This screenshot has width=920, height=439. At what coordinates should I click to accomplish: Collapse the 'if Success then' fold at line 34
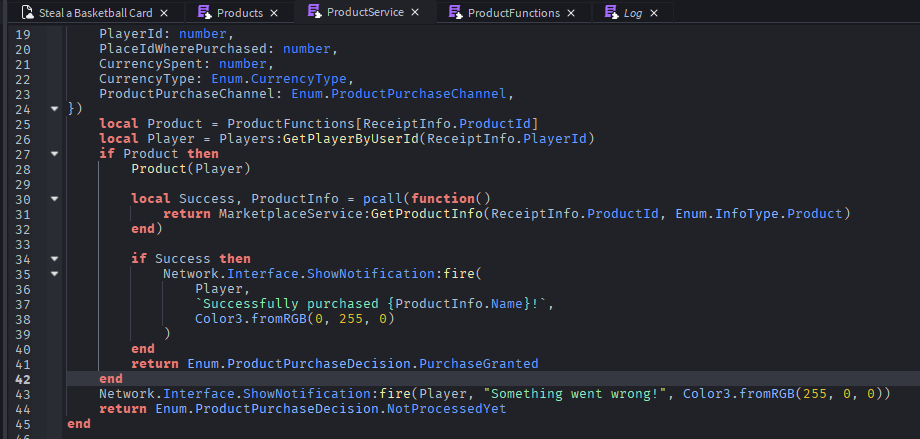tap(55, 258)
